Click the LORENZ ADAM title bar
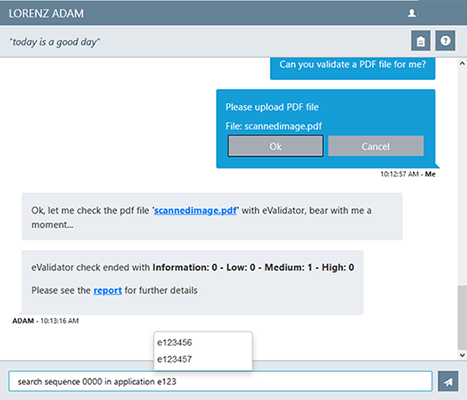Screen dimensions: 467x400 pyautogui.click(x=46, y=13)
